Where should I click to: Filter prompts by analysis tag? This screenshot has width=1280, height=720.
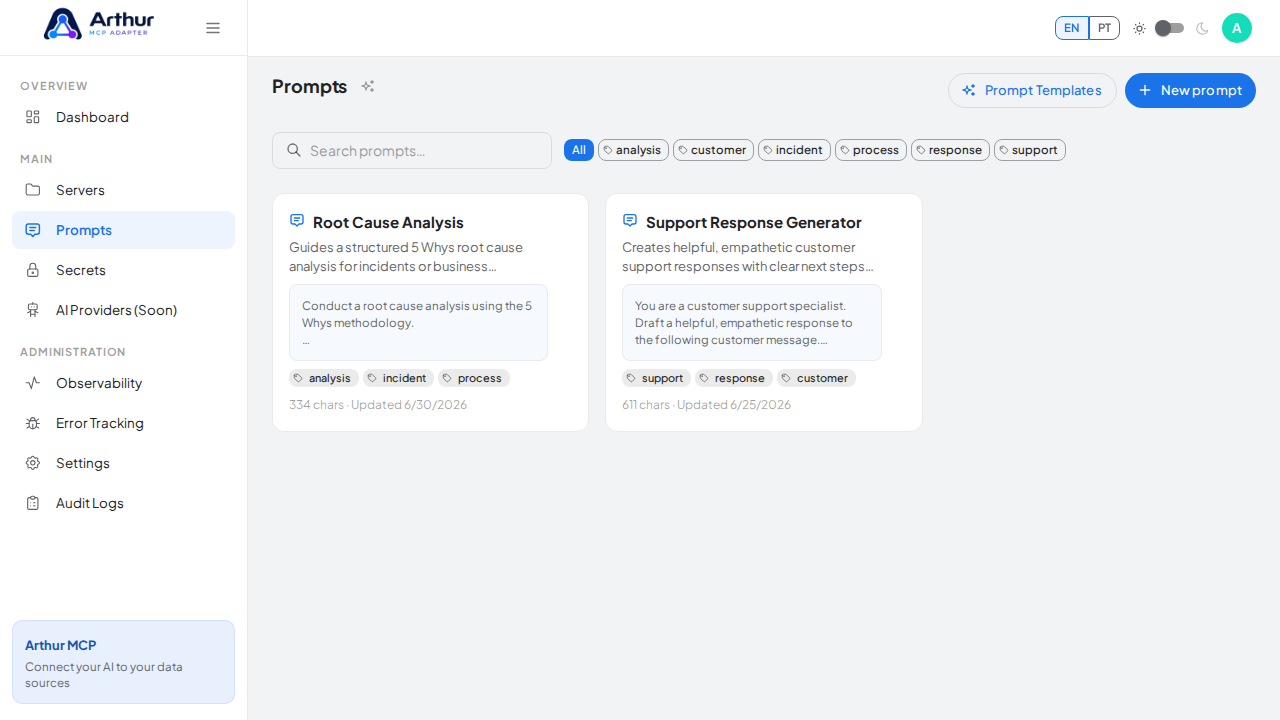pyautogui.click(x=633, y=150)
